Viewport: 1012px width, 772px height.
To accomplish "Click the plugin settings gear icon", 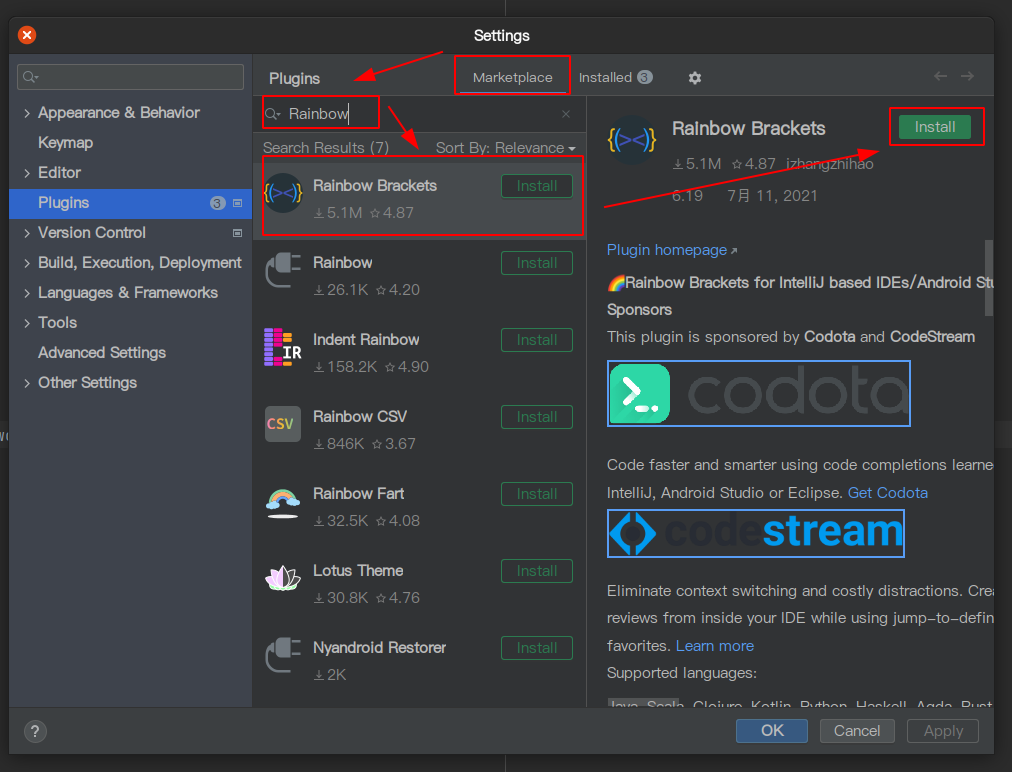I will pyautogui.click(x=694, y=78).
